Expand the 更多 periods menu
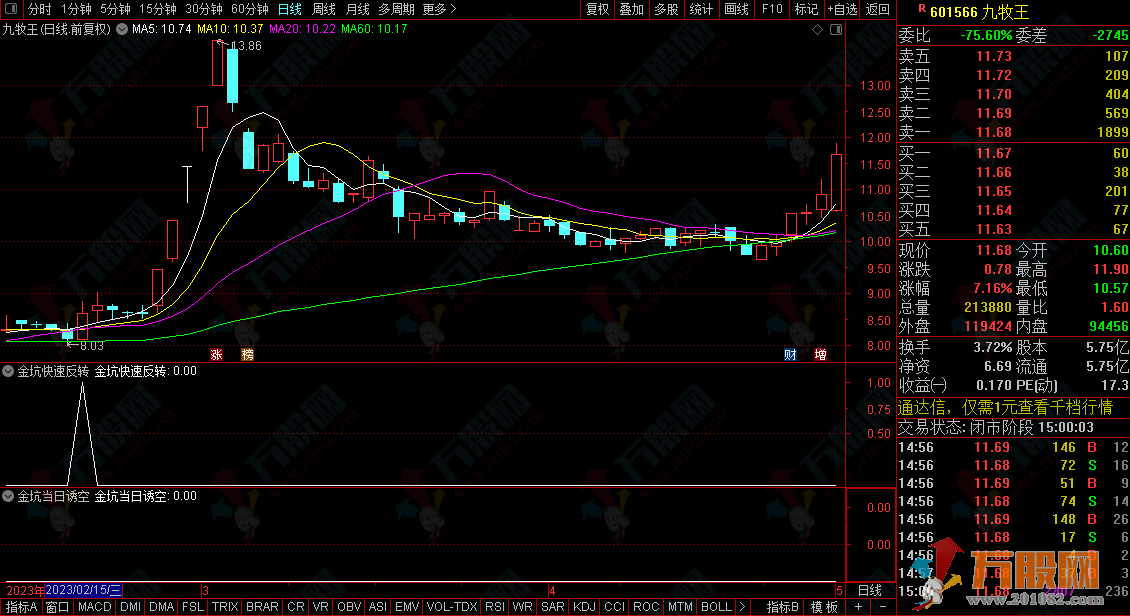 439,9
